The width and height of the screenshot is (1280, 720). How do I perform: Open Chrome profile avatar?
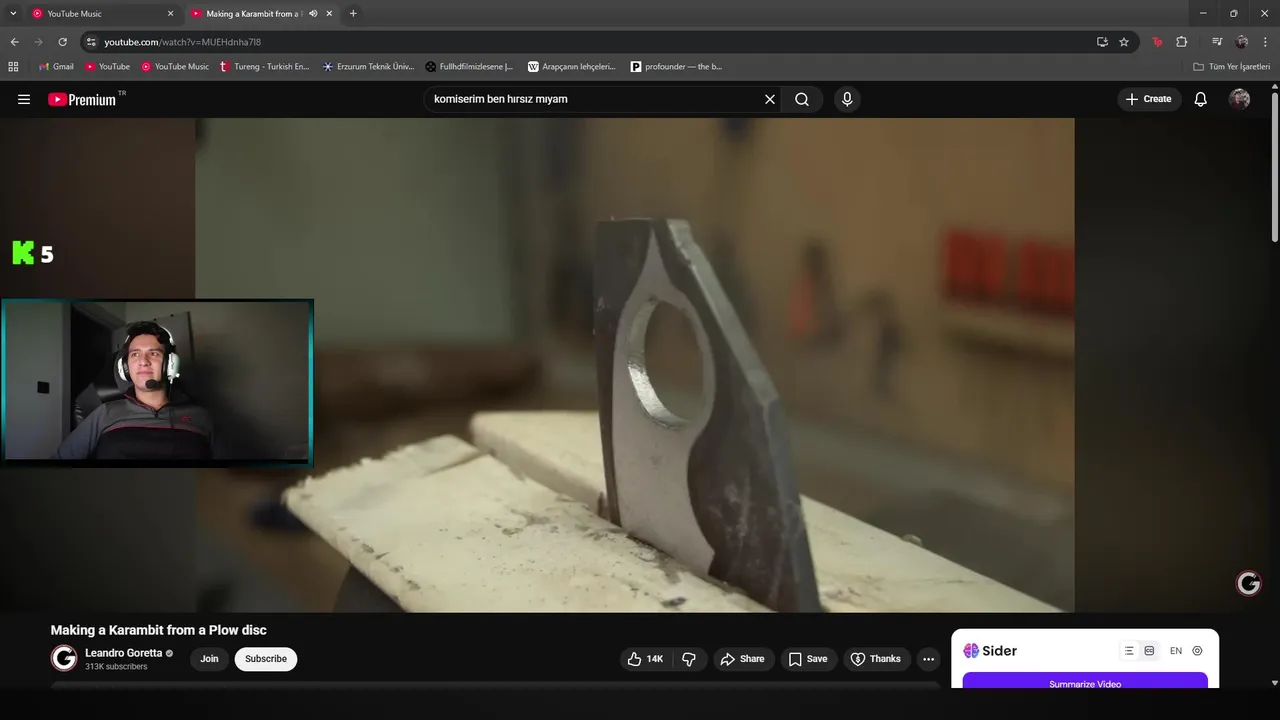[x=1242, y=42]
